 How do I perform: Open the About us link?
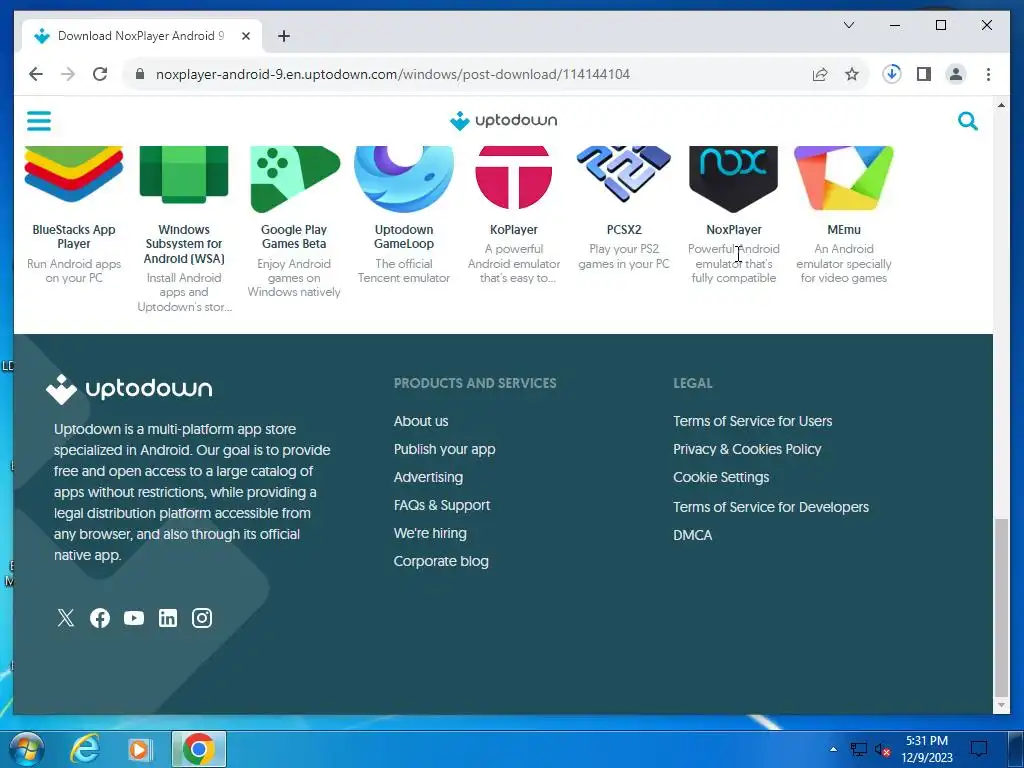coord(421,421)
